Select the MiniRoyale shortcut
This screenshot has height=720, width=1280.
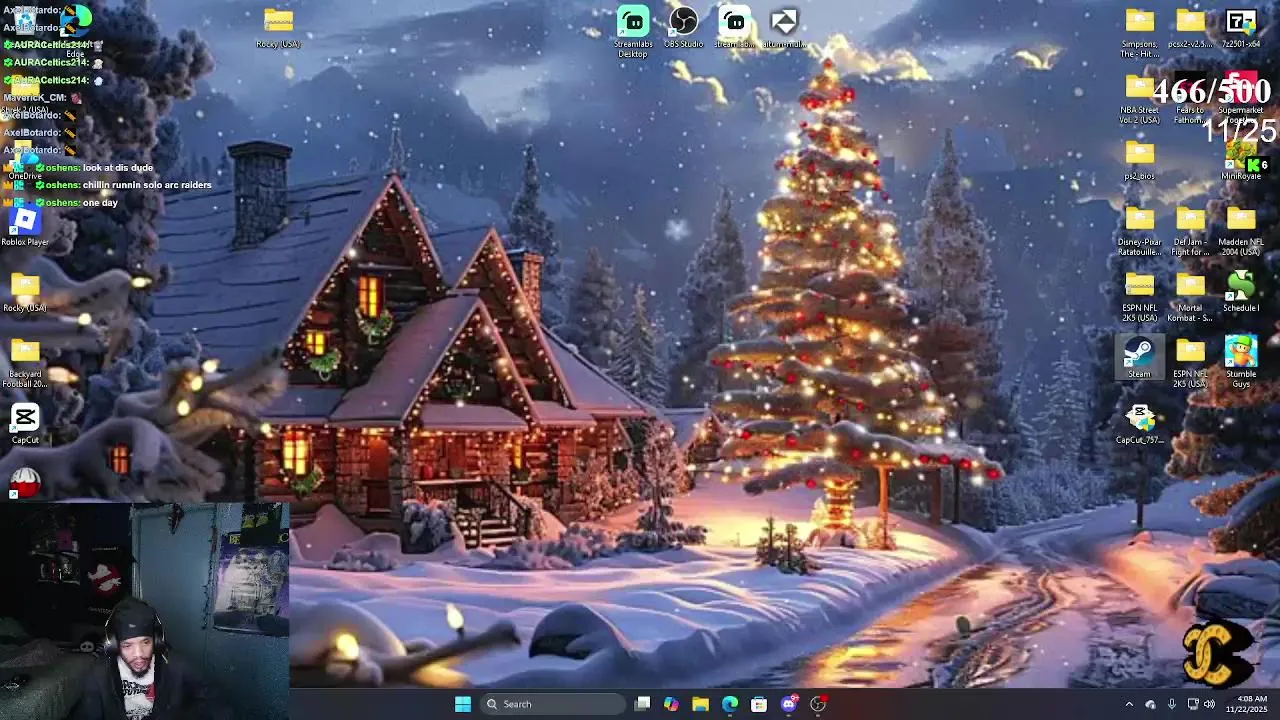[1241, 160]
